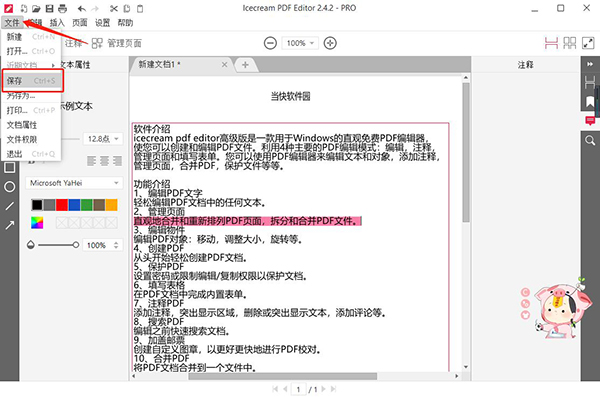Click the opacity slider handle
Viewport: 600px width, 397px height.
click(x=76, y=245)
